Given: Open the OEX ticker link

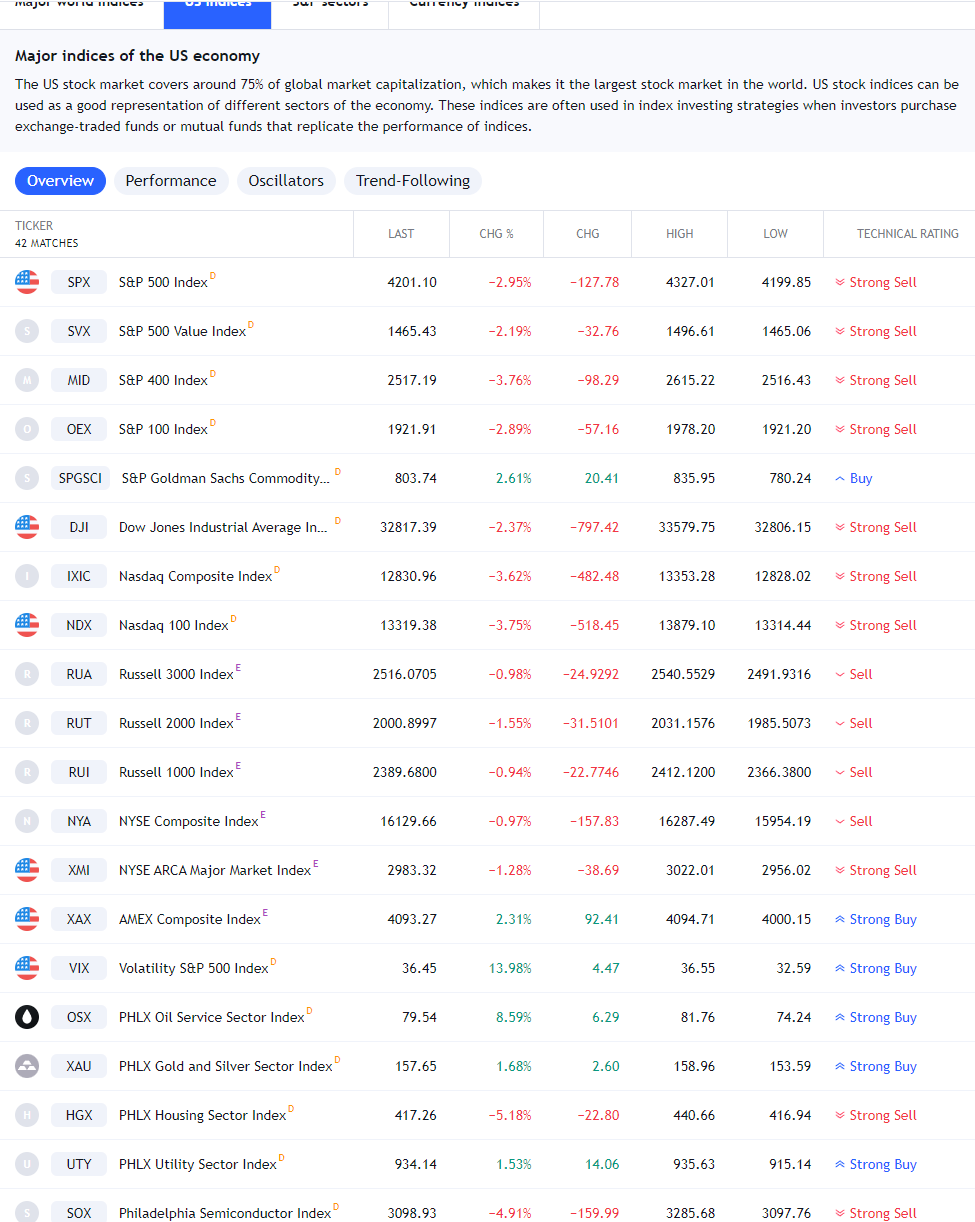Looking at the screenshot, I should 79,429.
